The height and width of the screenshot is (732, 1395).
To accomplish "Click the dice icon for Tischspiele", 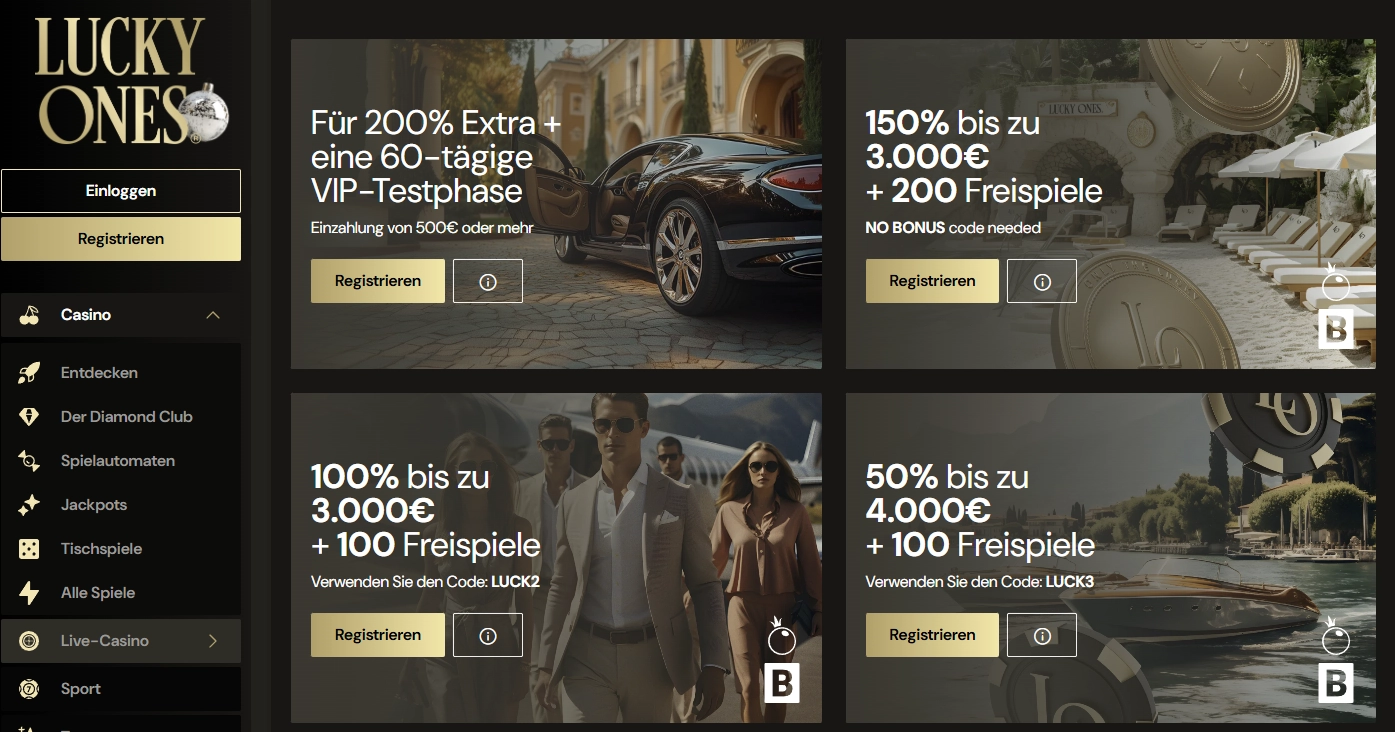I will pos(29,549).
